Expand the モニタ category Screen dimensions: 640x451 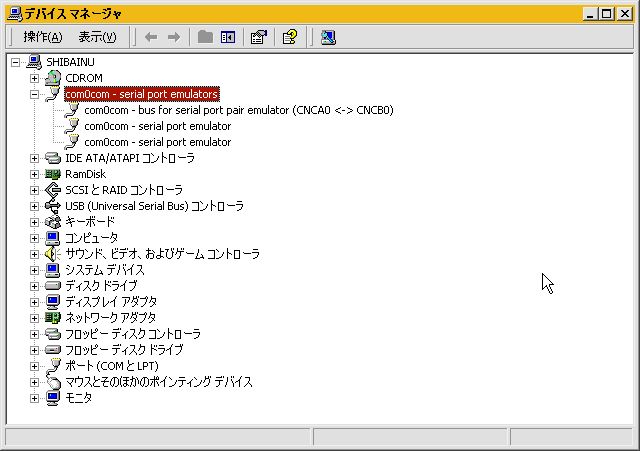[x=34, y=398]
